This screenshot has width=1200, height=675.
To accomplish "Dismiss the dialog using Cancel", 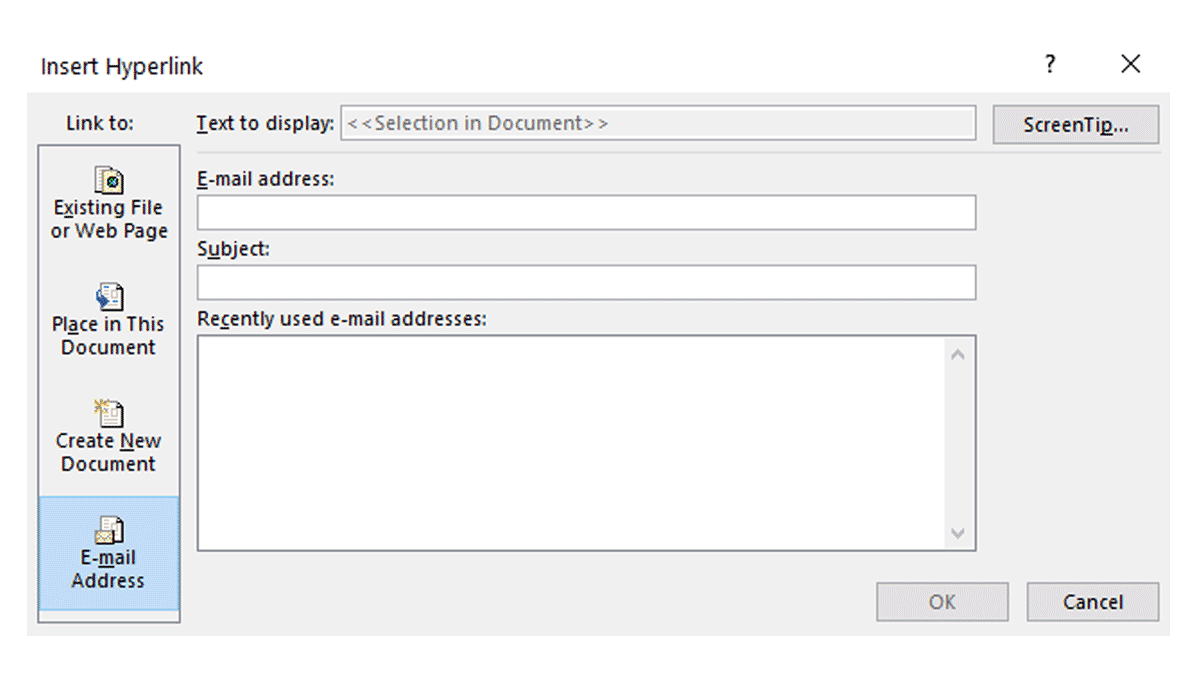I will point(1093,602).
